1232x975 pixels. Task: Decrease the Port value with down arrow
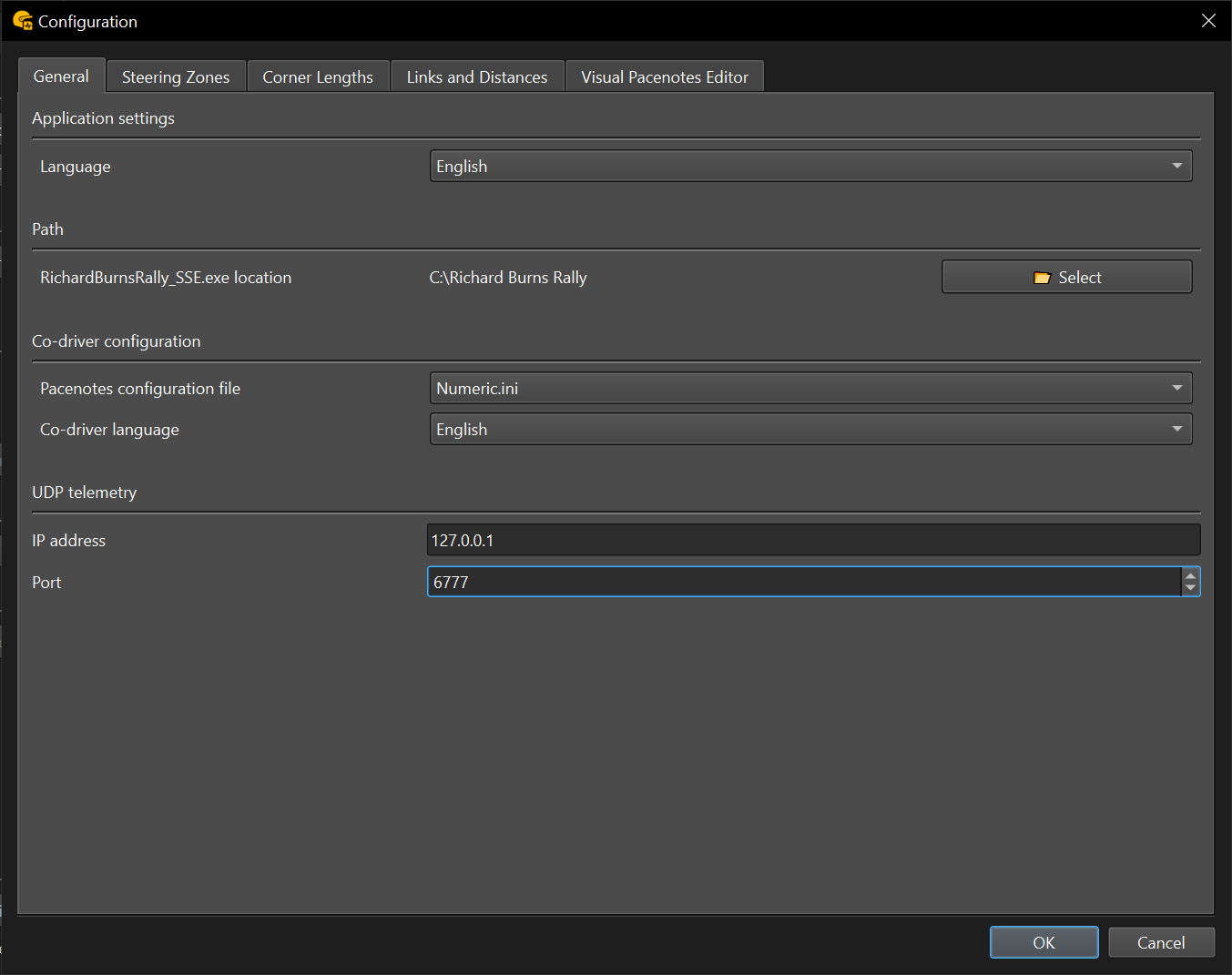[x=1190, y=588]
